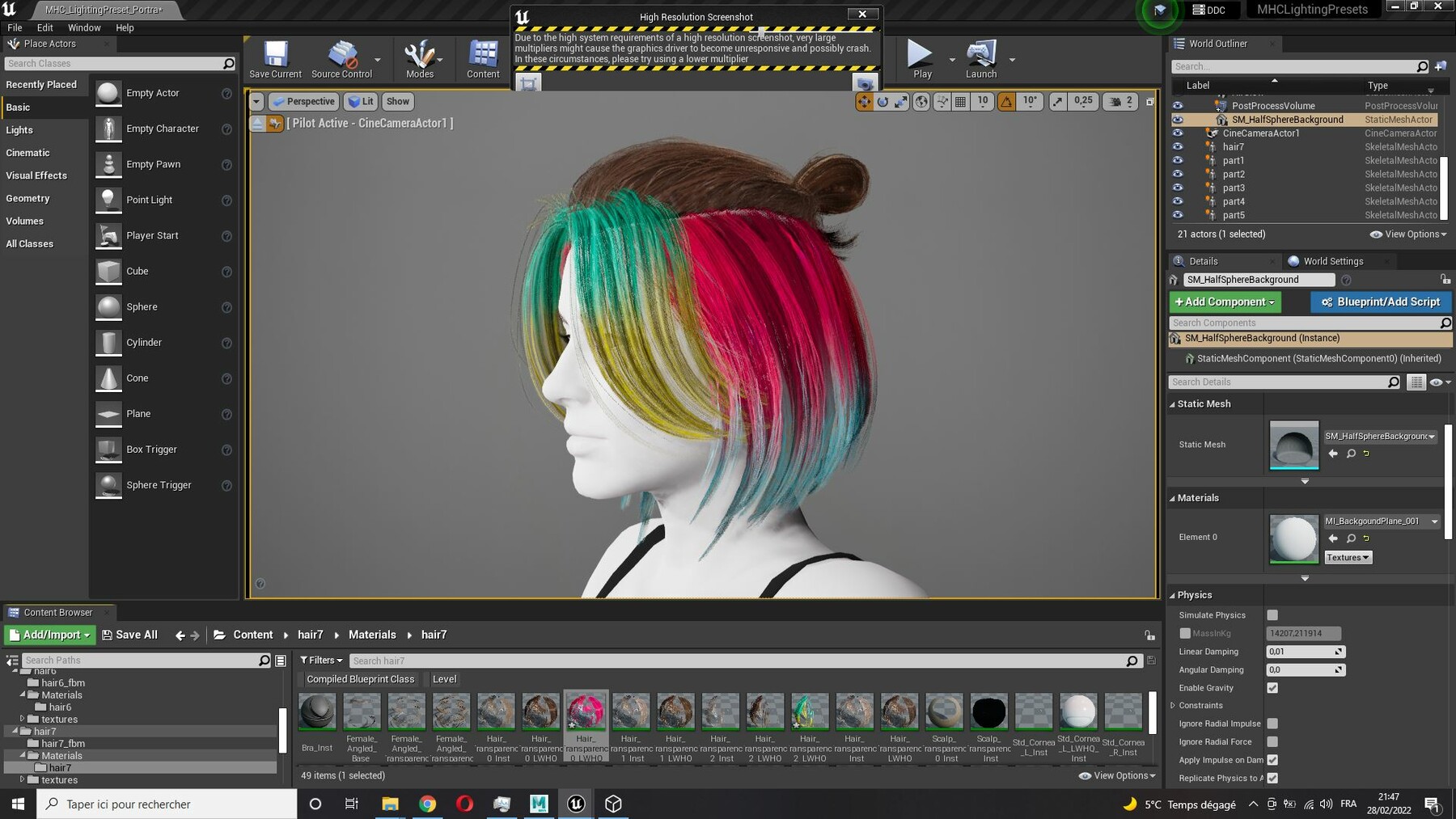
Task: Click Content in the breadcrumb path
Action: (x=253, y=635)
